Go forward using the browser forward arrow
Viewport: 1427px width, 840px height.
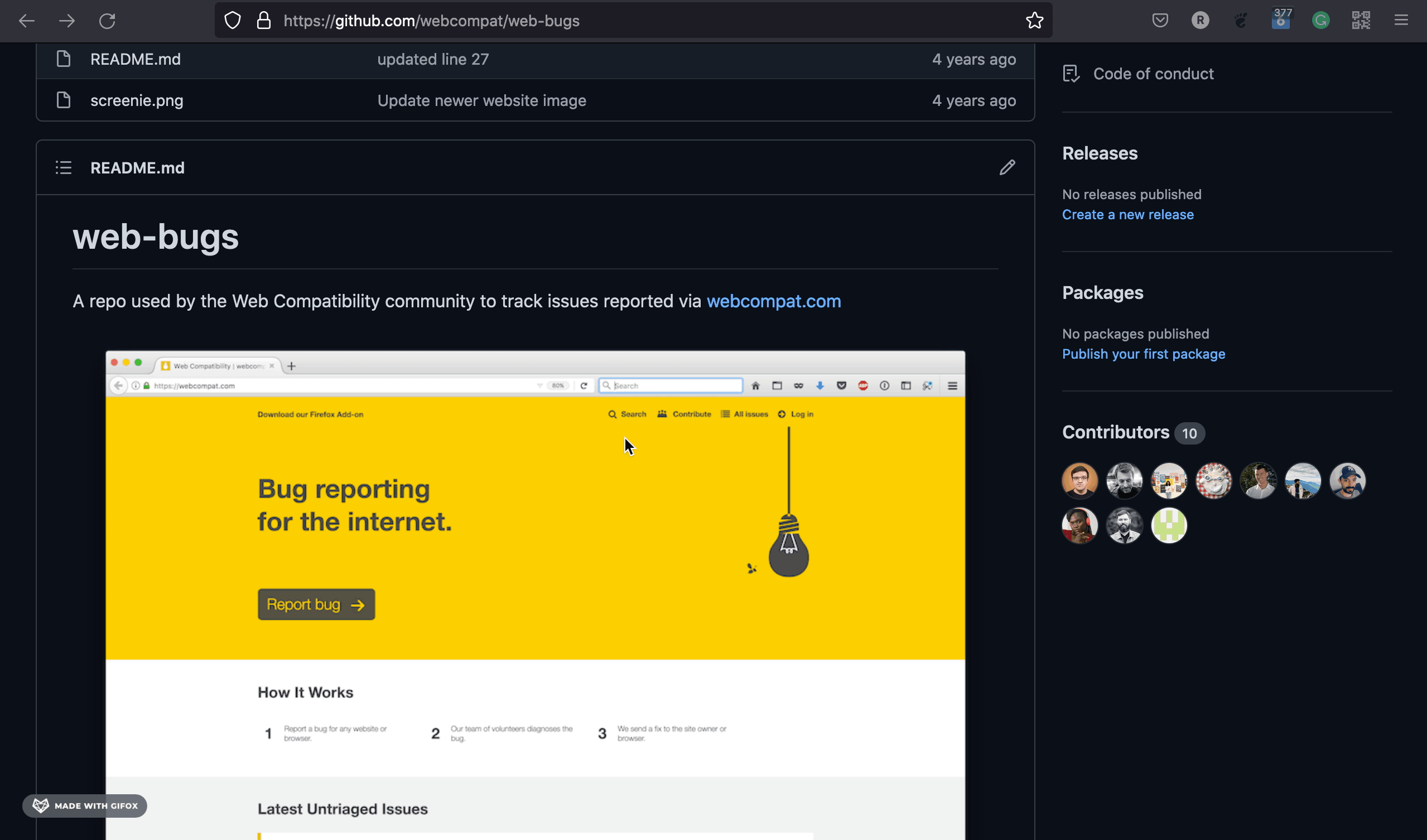(67, 21)
